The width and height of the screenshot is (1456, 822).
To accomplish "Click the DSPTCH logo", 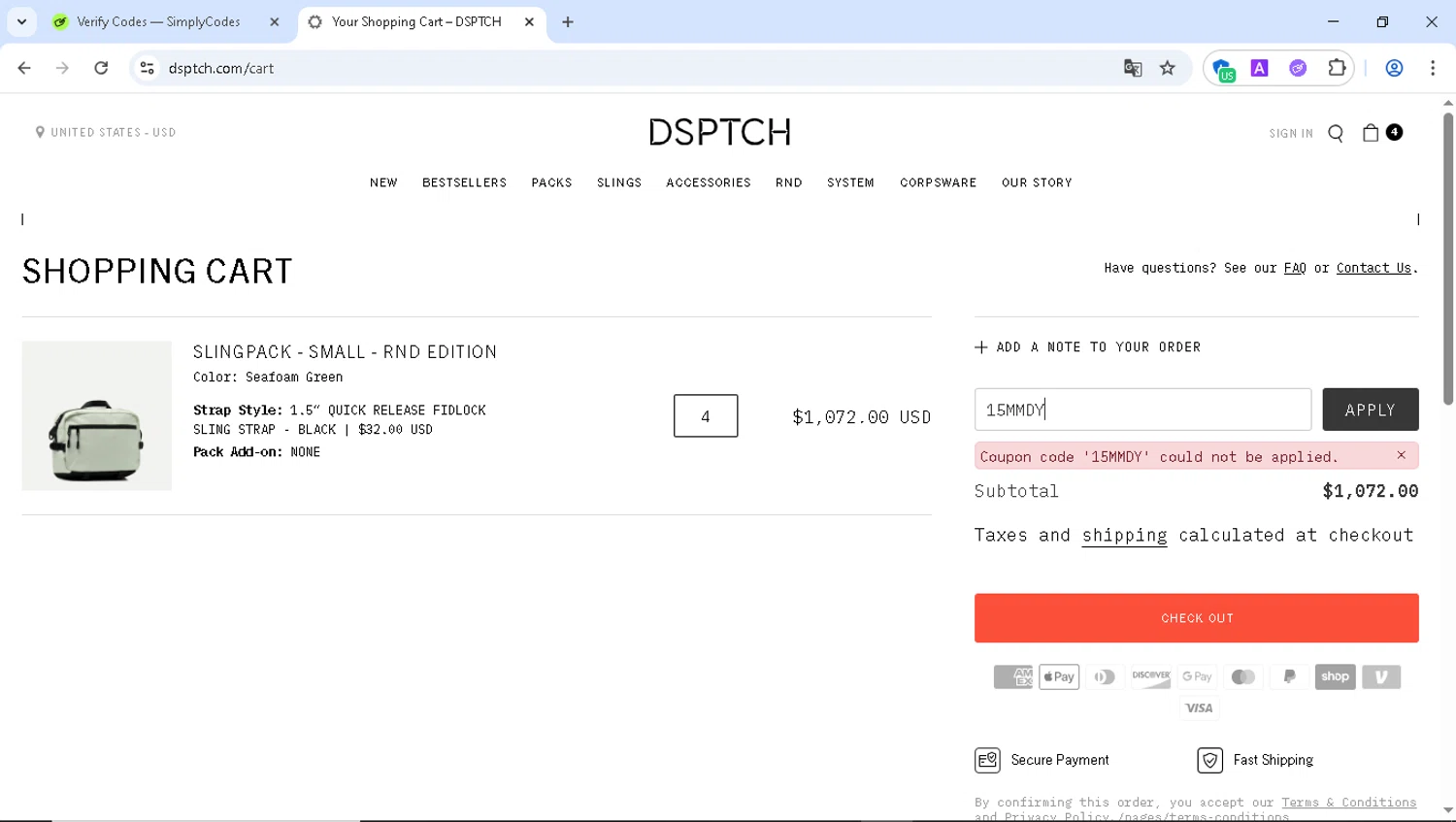I will (720, 132).
